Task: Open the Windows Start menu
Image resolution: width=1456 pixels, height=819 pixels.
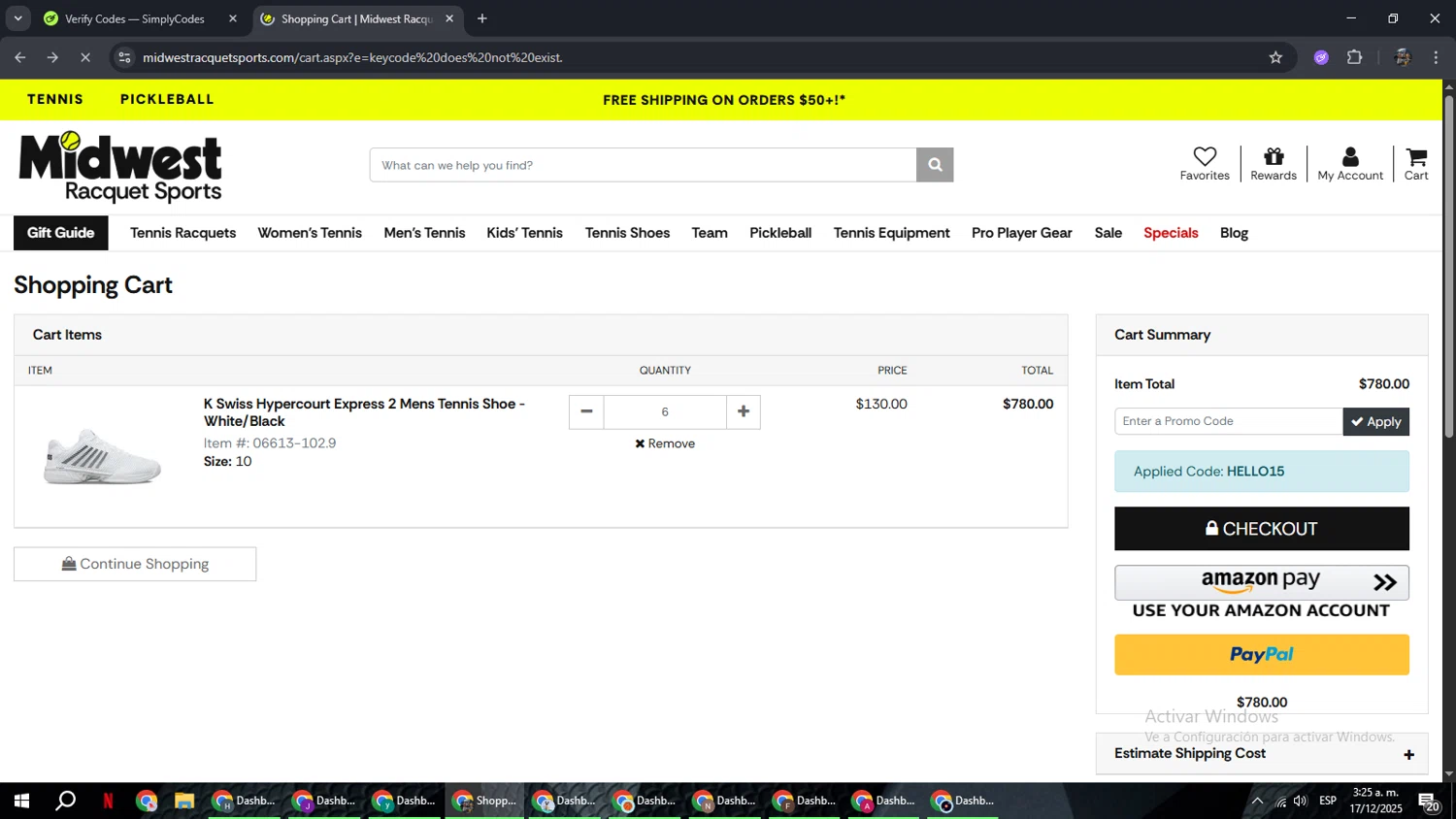Action: 21,801
